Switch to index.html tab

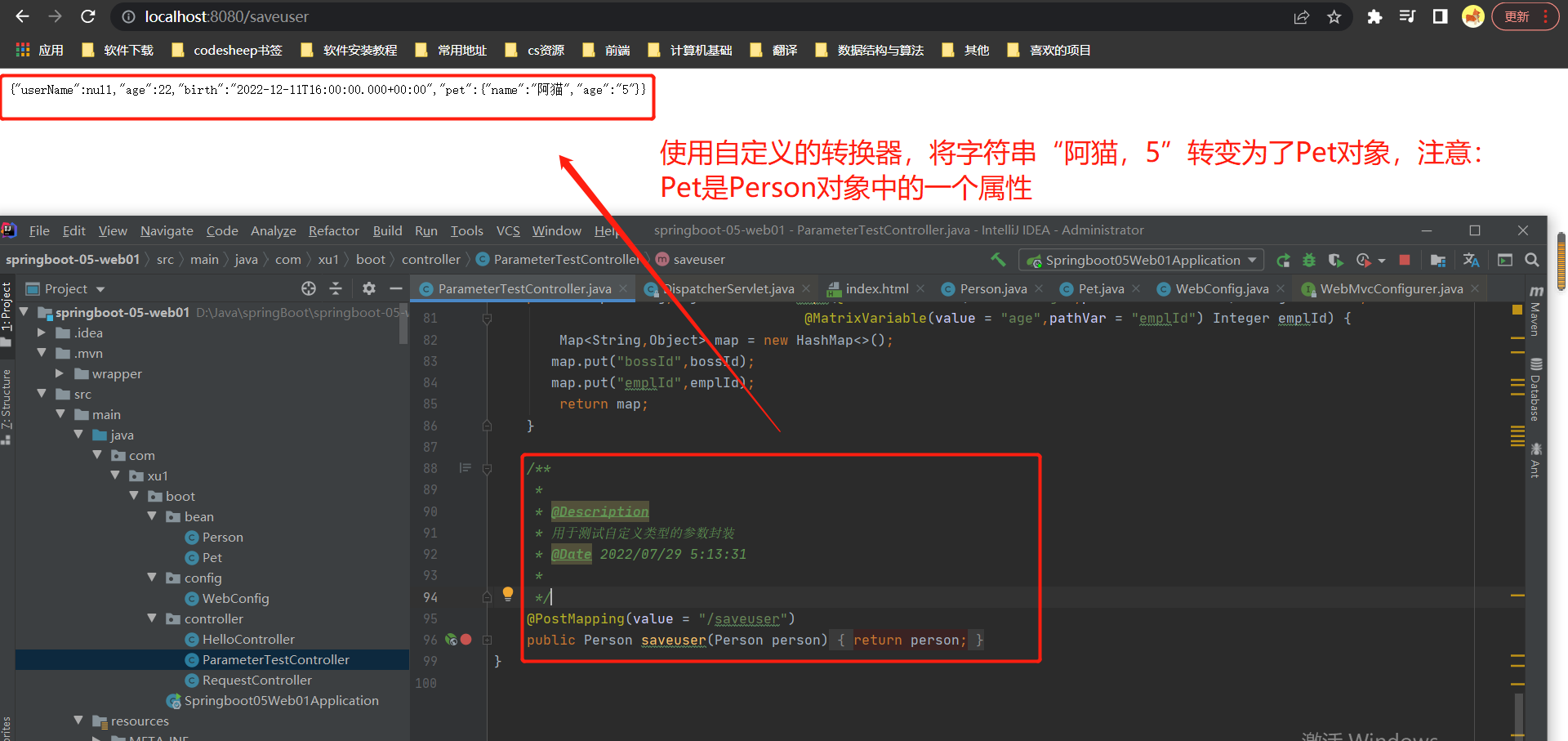(876, 289)
